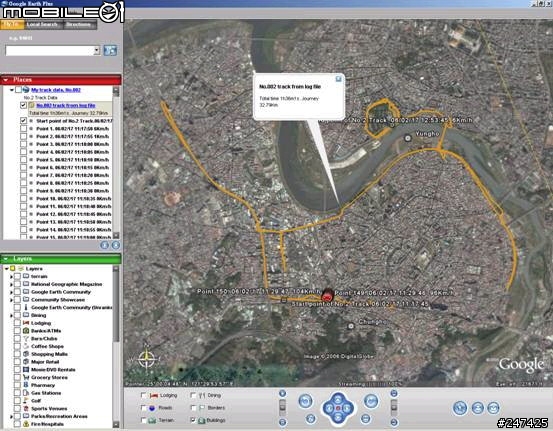Image resolution: width=553 pixels, height=431 pixels.
Task: Expand Parks/Recreation Areas layer
Action: (11, 416)
